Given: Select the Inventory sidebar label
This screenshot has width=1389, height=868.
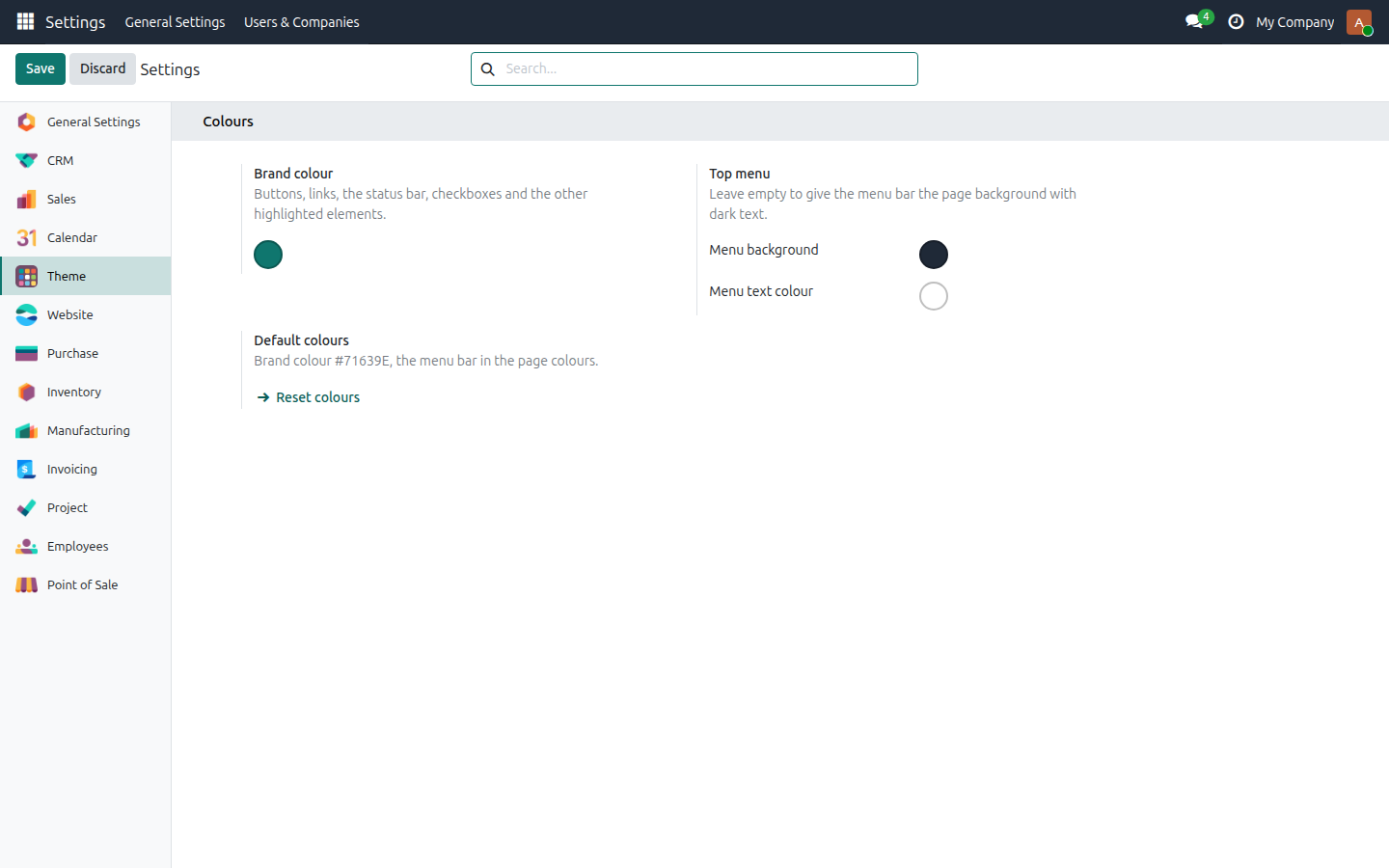Looking at the screenshot, I should coord(74,392).
